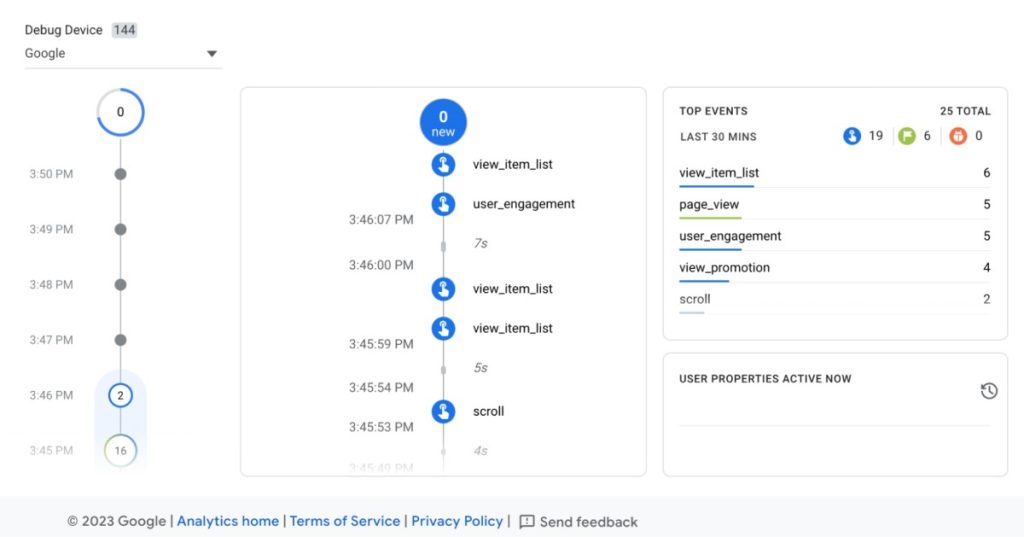Select Google in the debug device combo box
Image resolution: width=1024 pixels, height=537 pixels.
click(110, 54)
